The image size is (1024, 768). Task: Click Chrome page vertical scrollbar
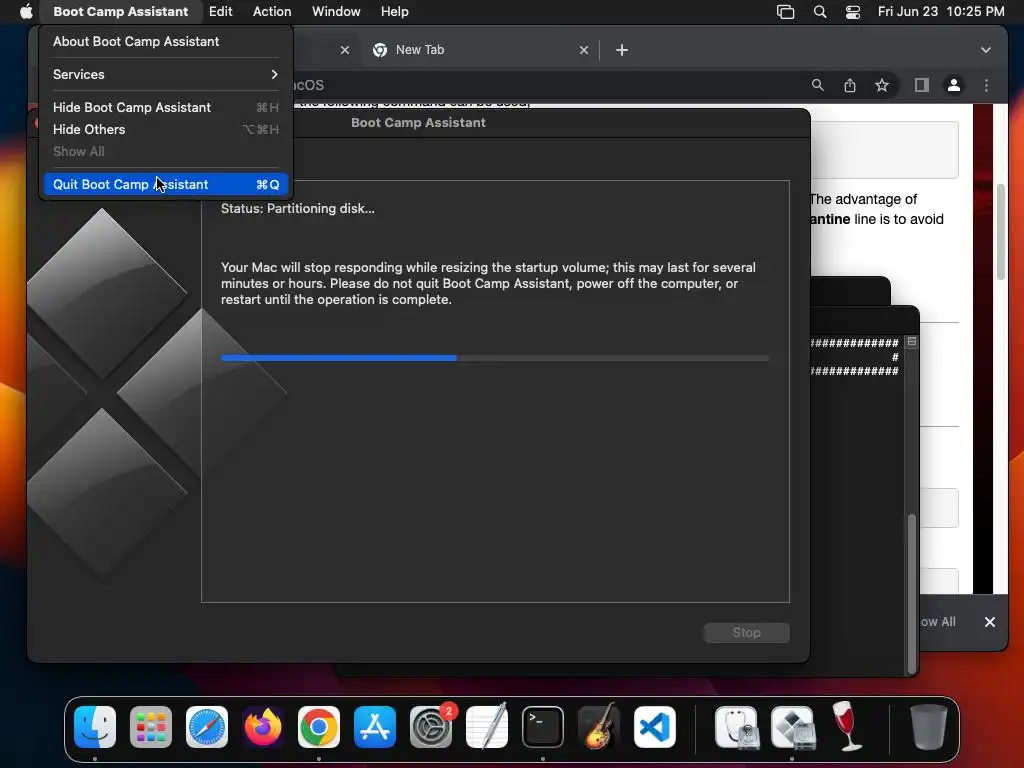coord(1000,232)
